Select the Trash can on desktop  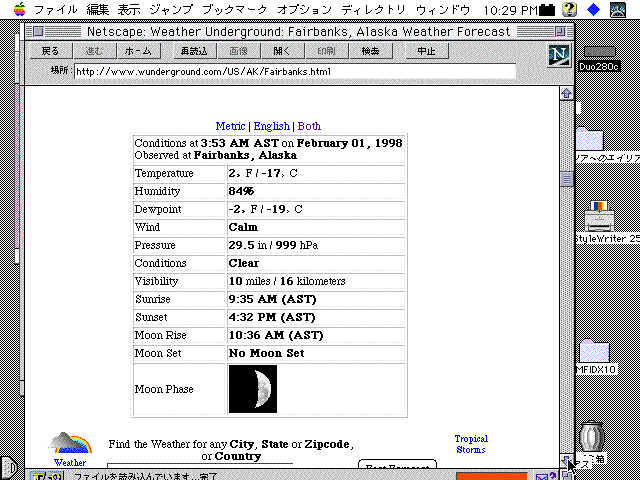click(x=592, y=436)
